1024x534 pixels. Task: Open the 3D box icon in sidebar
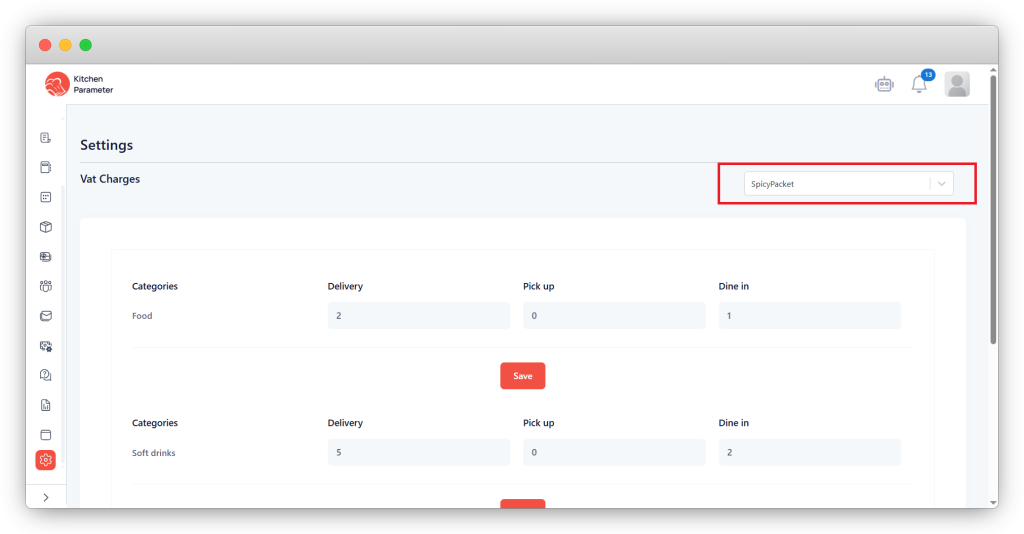45,227
